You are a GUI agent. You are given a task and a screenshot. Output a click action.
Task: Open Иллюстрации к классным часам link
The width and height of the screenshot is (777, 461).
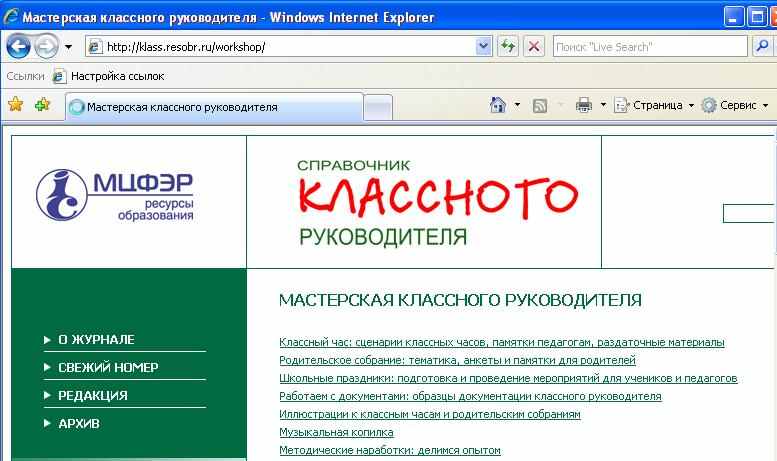coord(430,414)
